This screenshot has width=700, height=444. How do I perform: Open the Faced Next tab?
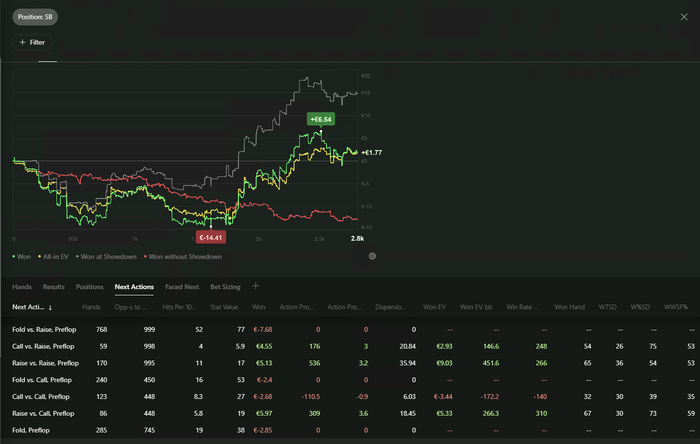click(x=182, y=287)
